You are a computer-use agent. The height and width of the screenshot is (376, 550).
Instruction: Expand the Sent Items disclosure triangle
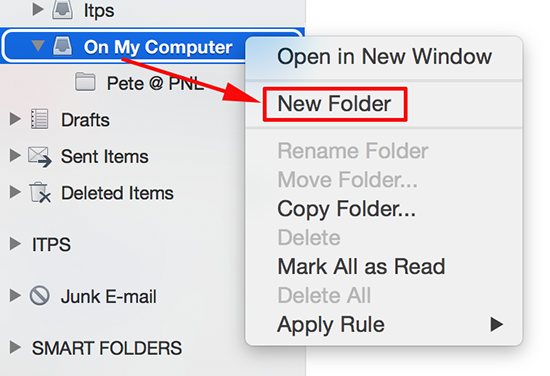[15, 155]
